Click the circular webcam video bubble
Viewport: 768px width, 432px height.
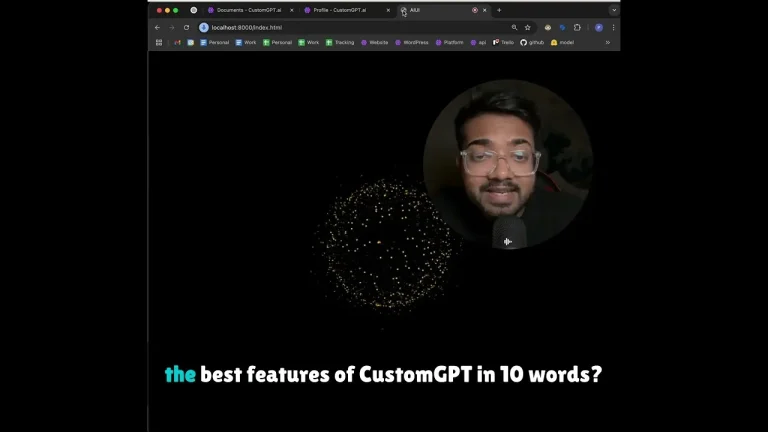(508, 164)
